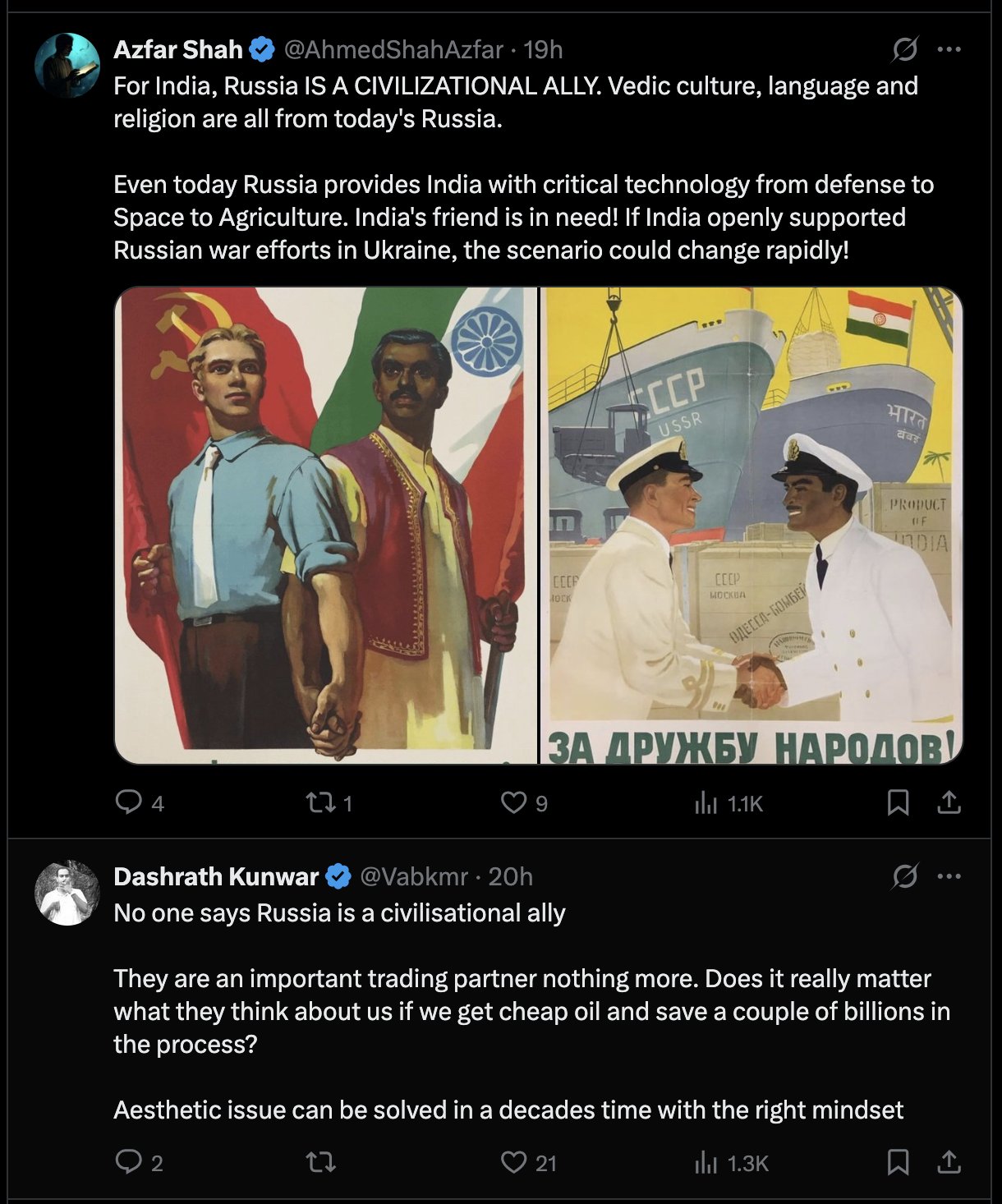1002x1204 pixels.
Task: View analytics for Dashrath Kunwar's tweet
Action: tap(706, 1162)
